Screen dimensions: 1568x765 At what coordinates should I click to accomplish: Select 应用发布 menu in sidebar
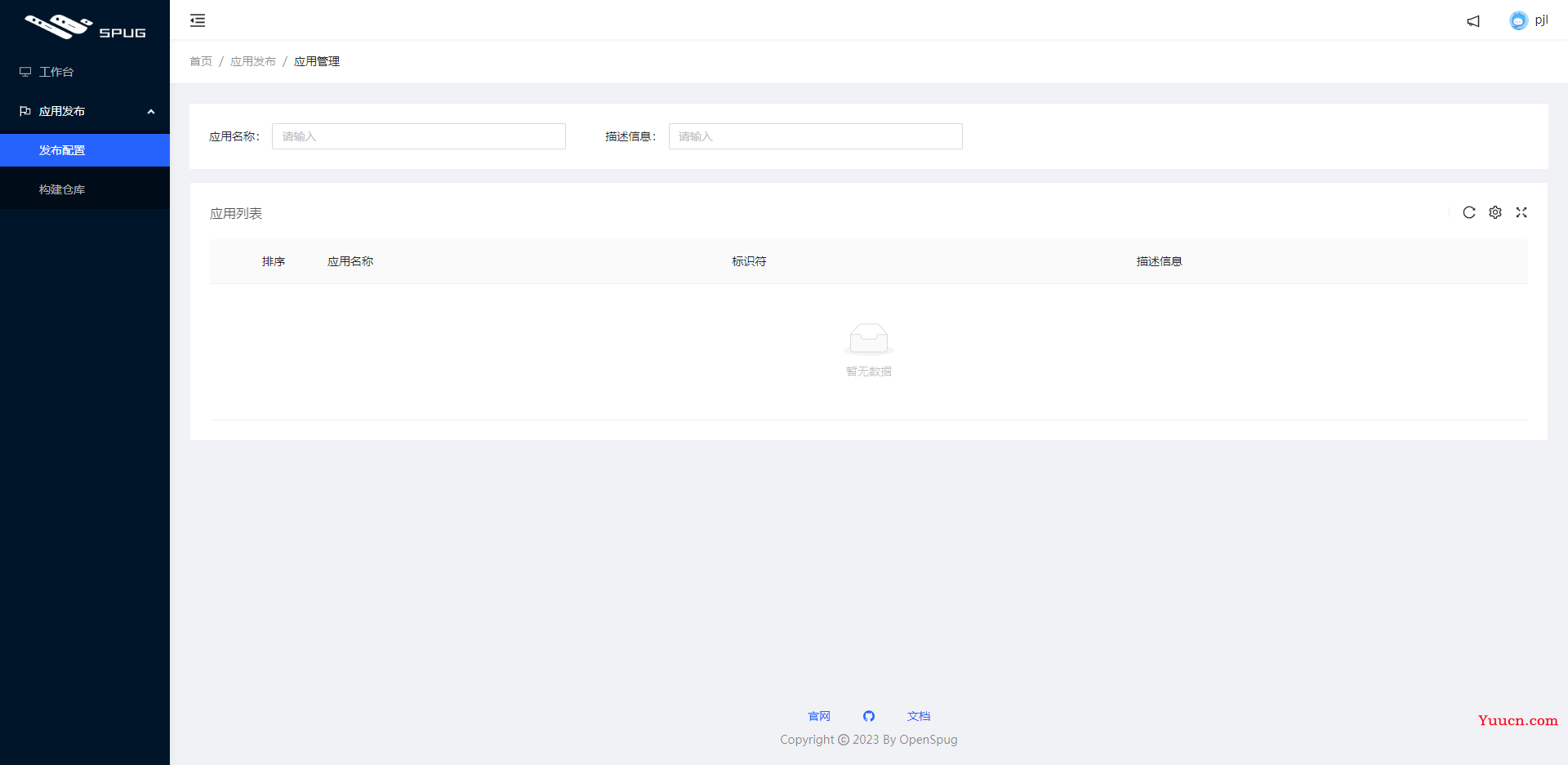(85, 111)
